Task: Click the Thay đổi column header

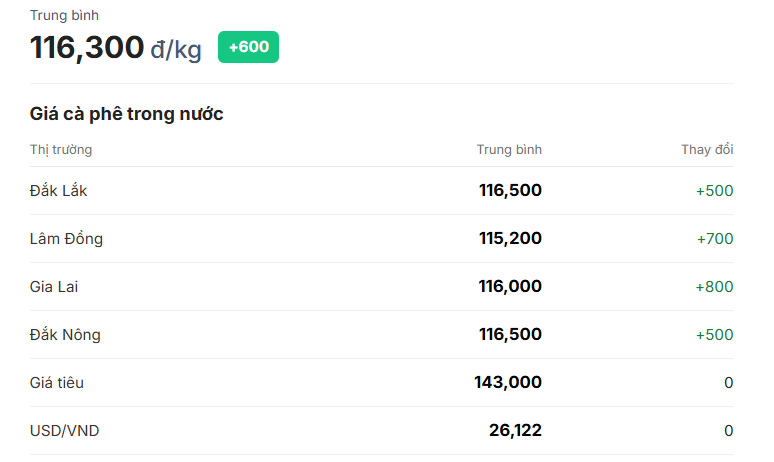Action: click(x=707, y=150)
